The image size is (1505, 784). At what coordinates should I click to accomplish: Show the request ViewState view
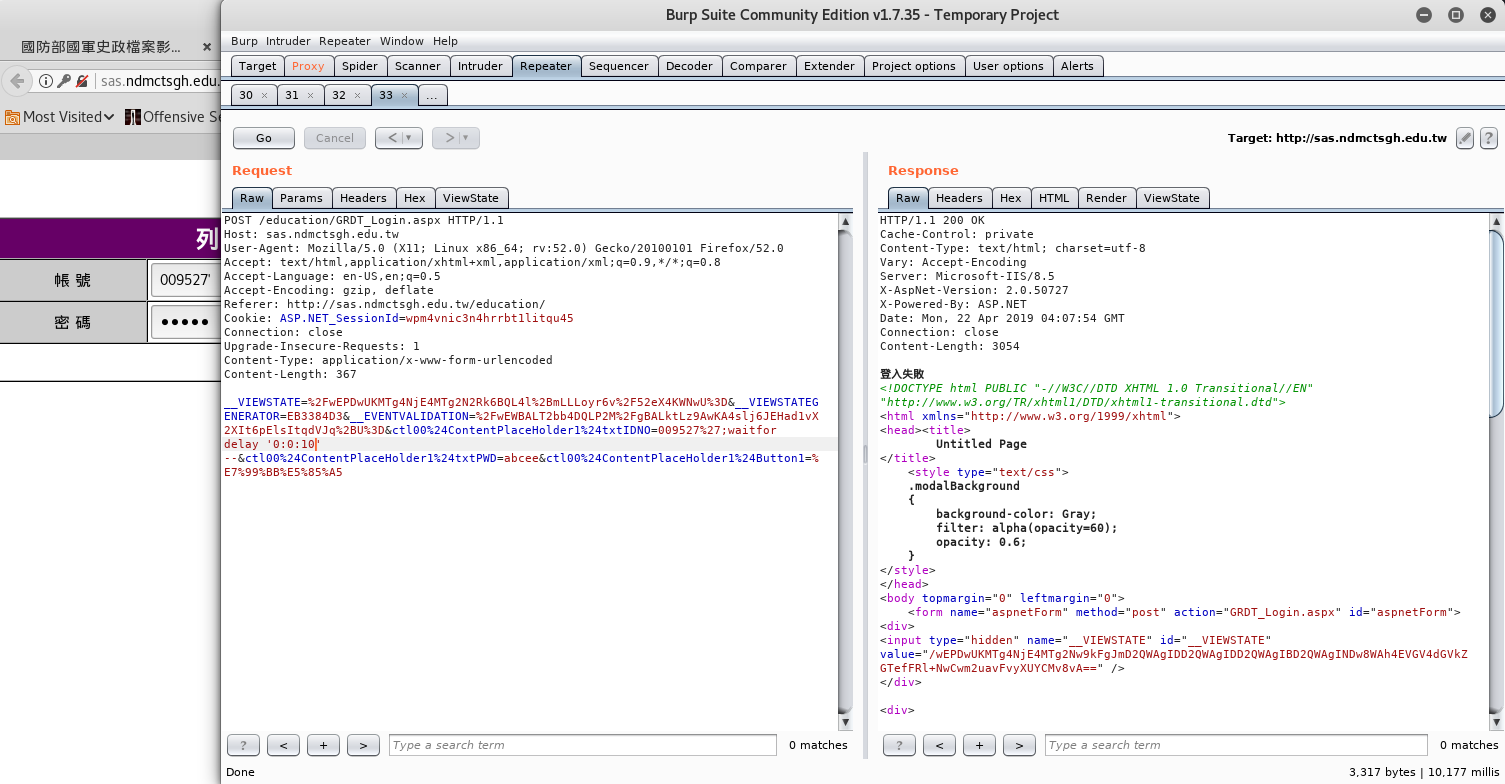pyautogui.click(x=471, y=198)
